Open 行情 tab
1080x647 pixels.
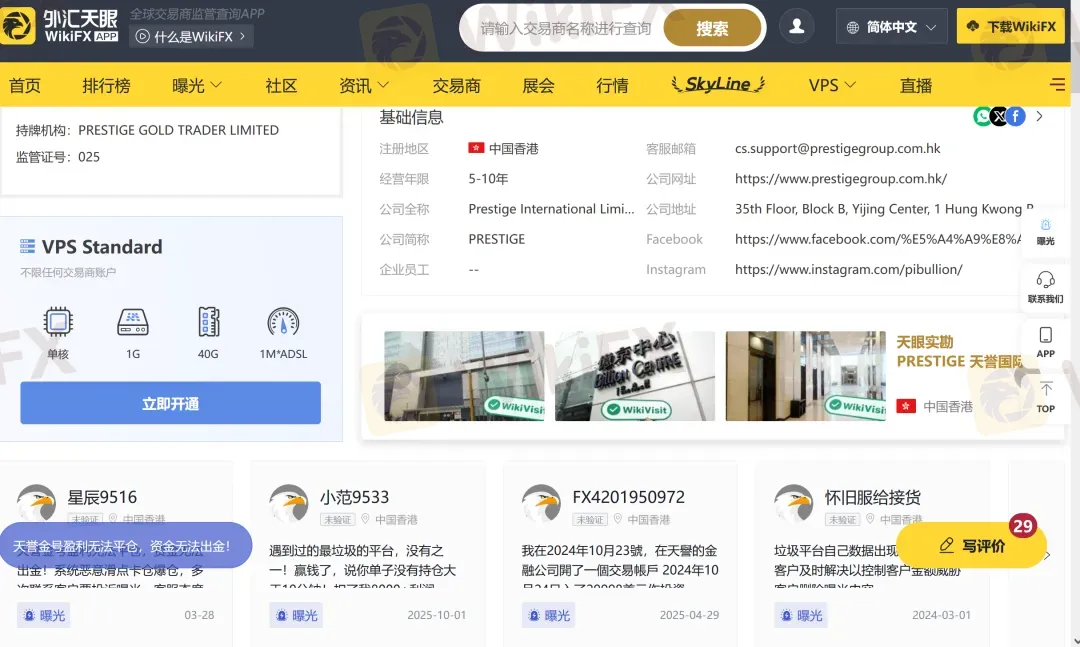pos(612,85)
